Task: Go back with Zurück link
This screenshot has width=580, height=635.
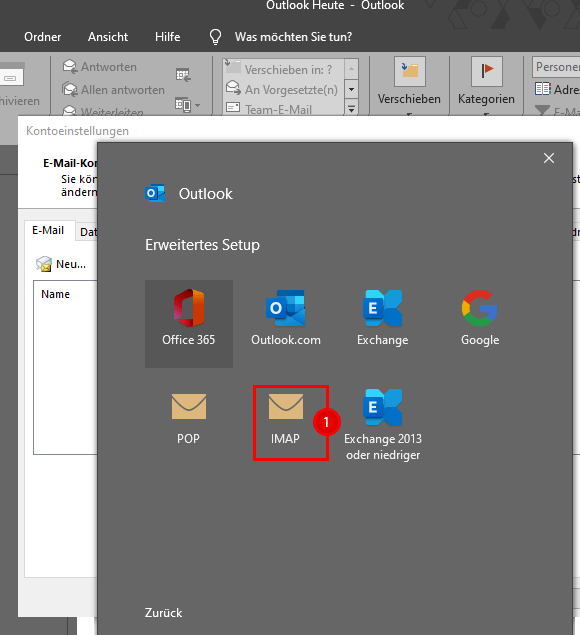Action: [x=163, y=613]
